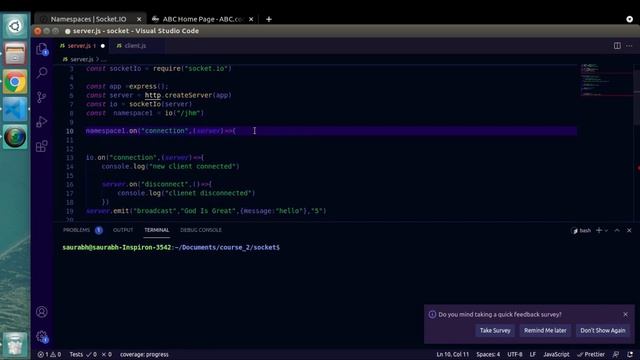Split the editor to the right
Image resolution: width=640 pixels, height=360 pixels.
617,46
